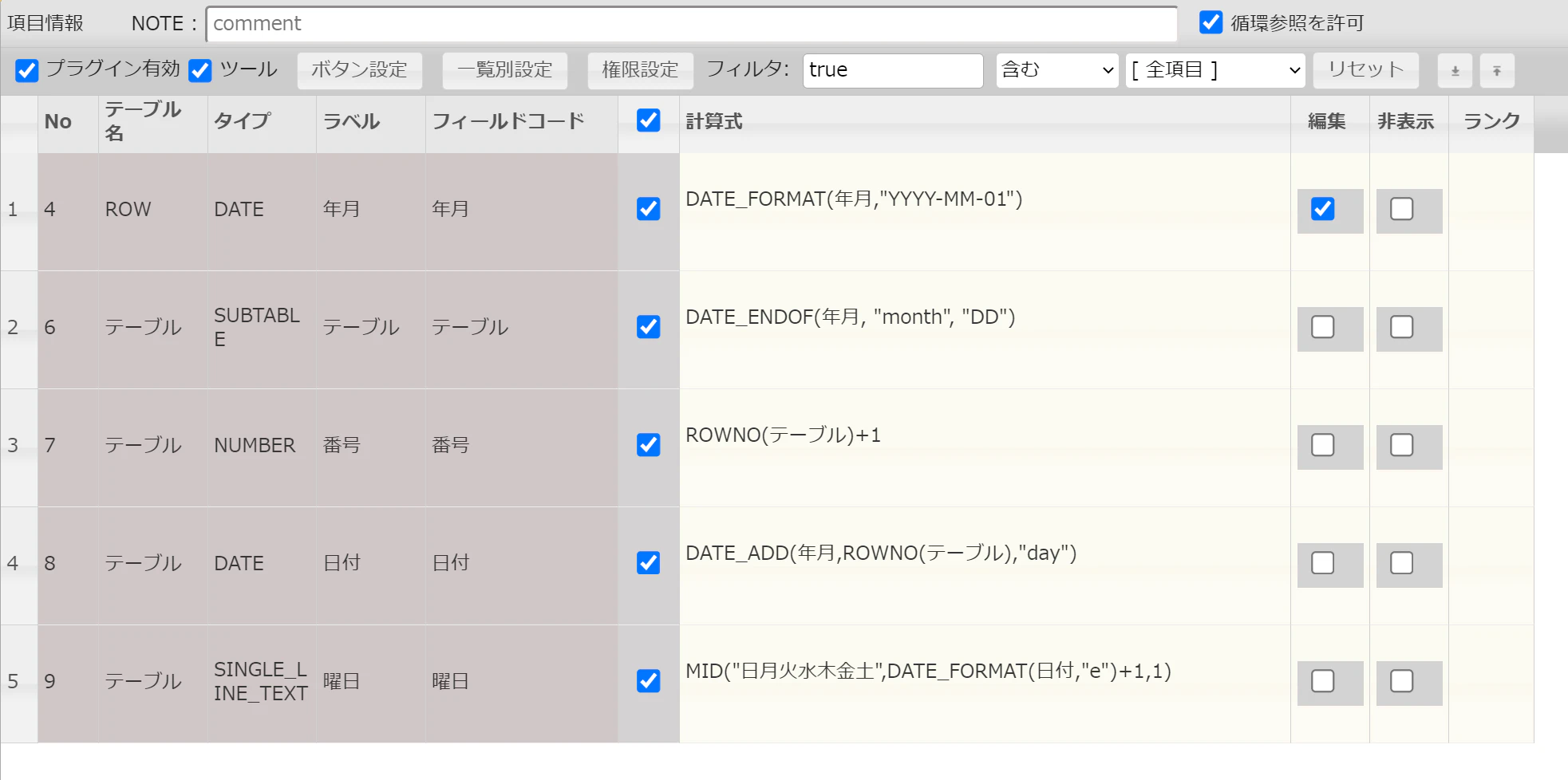The height and width of the screenshot is (780, 1568).
Task: Check 非表示 checkbox for 年月 row
Action: click(x=1401, y=209)
